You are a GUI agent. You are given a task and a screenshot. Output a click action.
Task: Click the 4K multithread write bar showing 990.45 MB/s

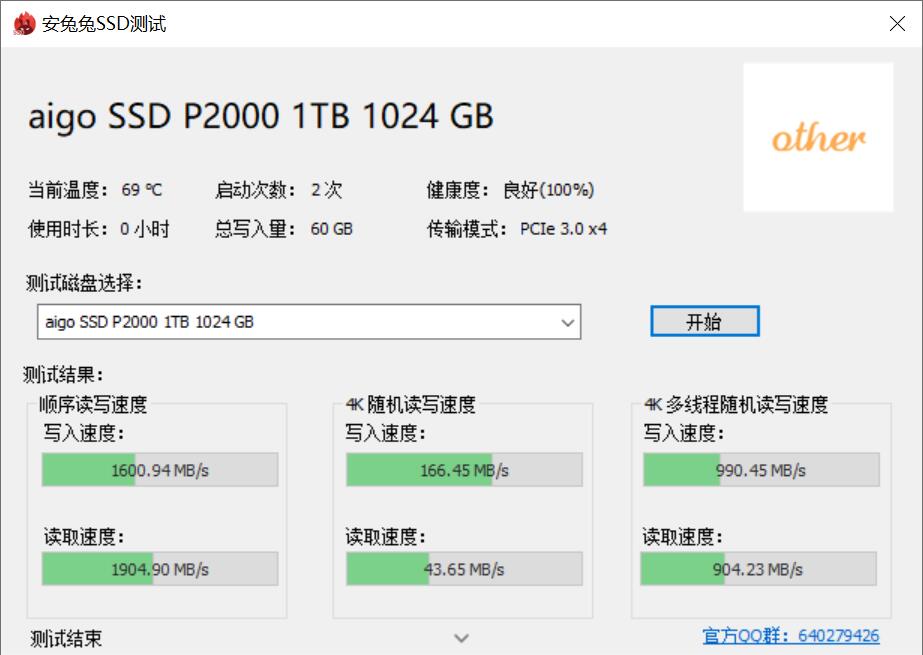760,468
